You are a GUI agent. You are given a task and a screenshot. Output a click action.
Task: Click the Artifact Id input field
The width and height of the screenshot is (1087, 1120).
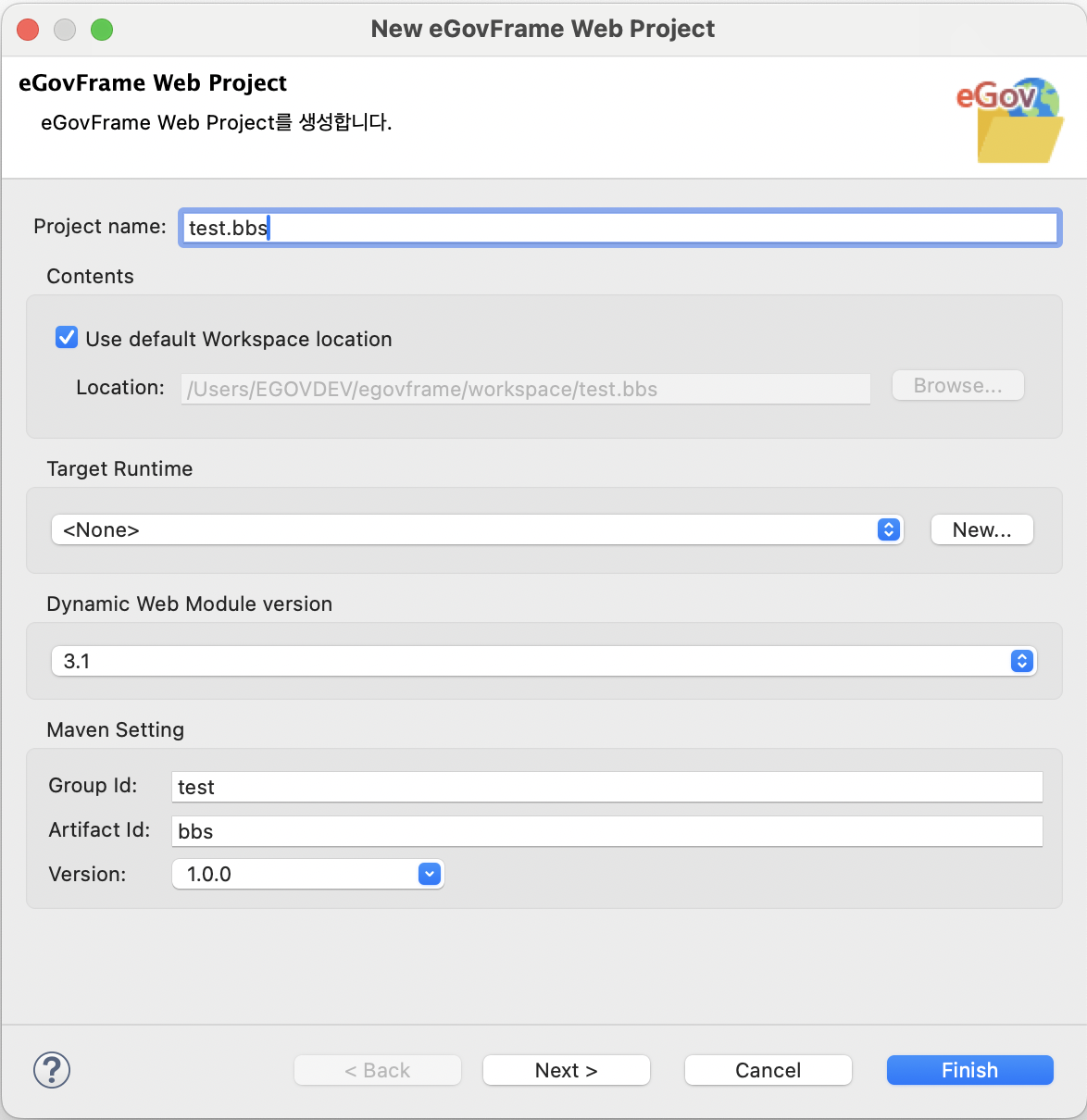pyautogui.click(x=606, y=831)
